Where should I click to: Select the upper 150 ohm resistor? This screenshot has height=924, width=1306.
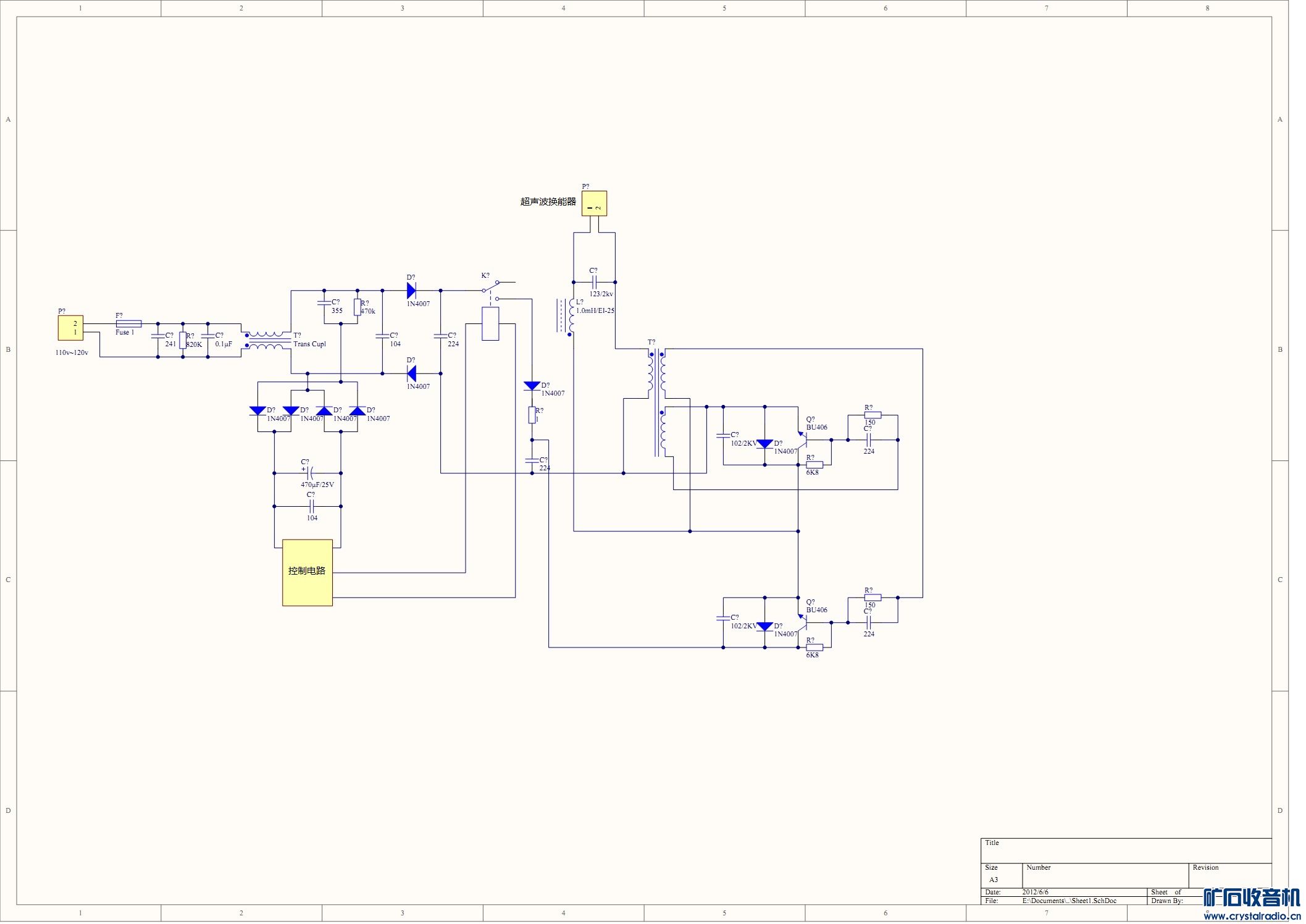873,415
